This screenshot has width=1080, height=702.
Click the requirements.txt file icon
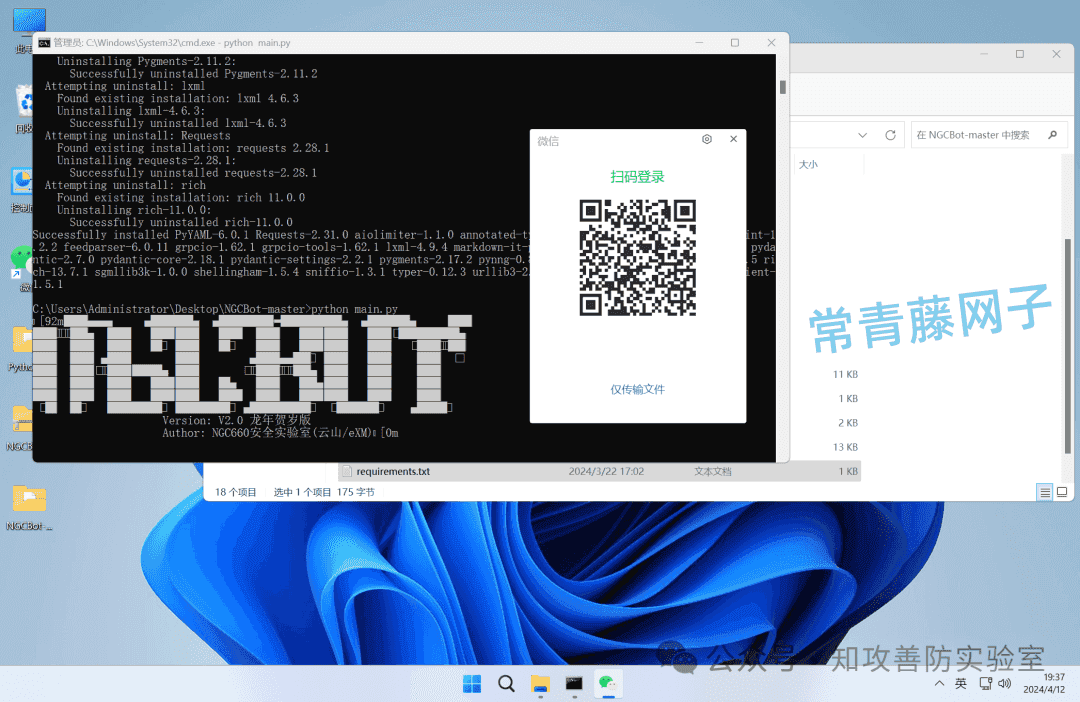point(347,472)
